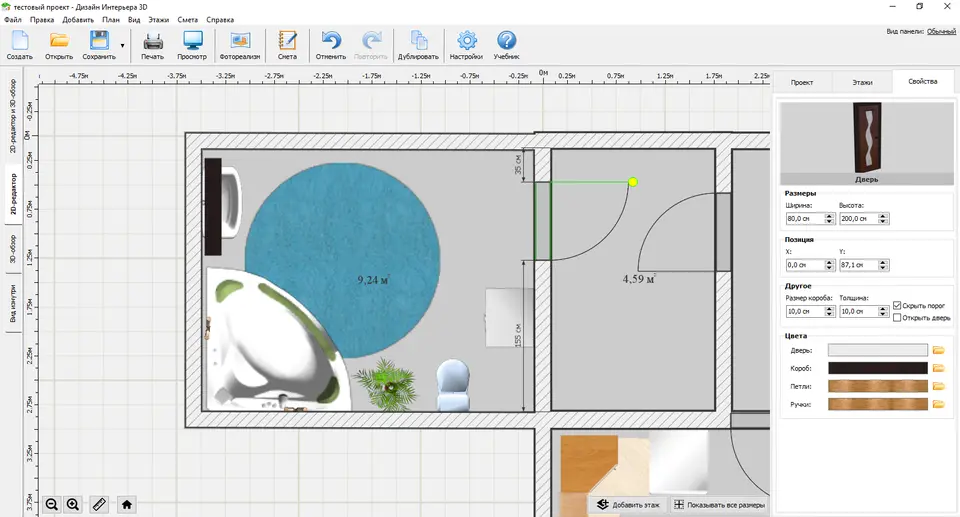Image resolution: width=960 pixels, height=517 pixels.
Task: Adjust the Размер короба stepper
Action: pos(830,312)
